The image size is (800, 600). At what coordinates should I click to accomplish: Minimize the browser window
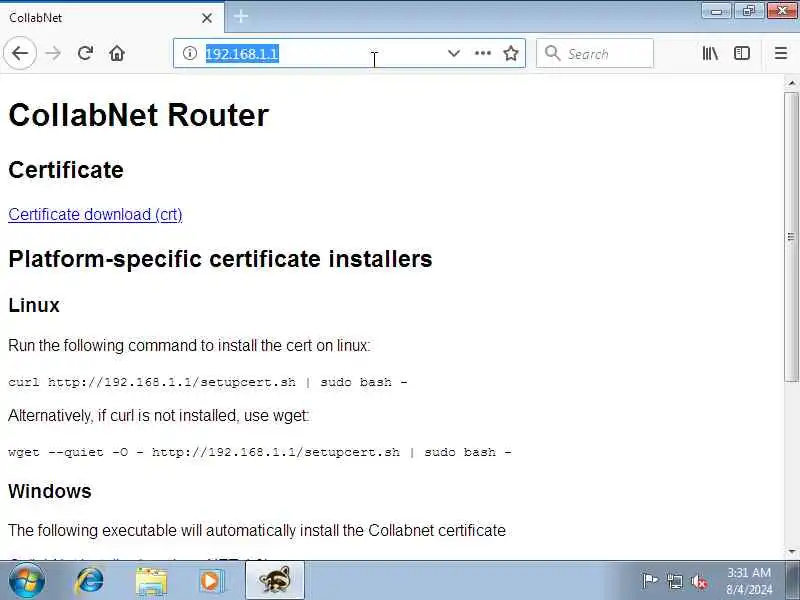coord(717,11)
